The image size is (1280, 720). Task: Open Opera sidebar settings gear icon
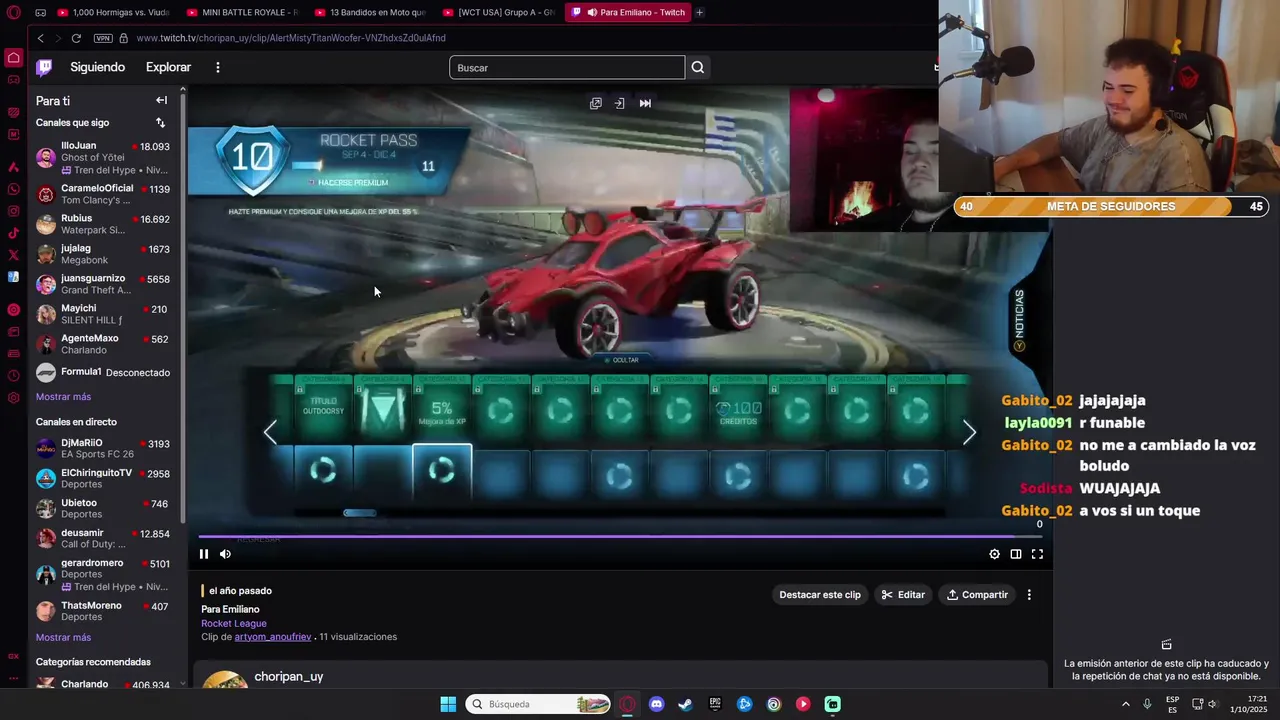13,397
